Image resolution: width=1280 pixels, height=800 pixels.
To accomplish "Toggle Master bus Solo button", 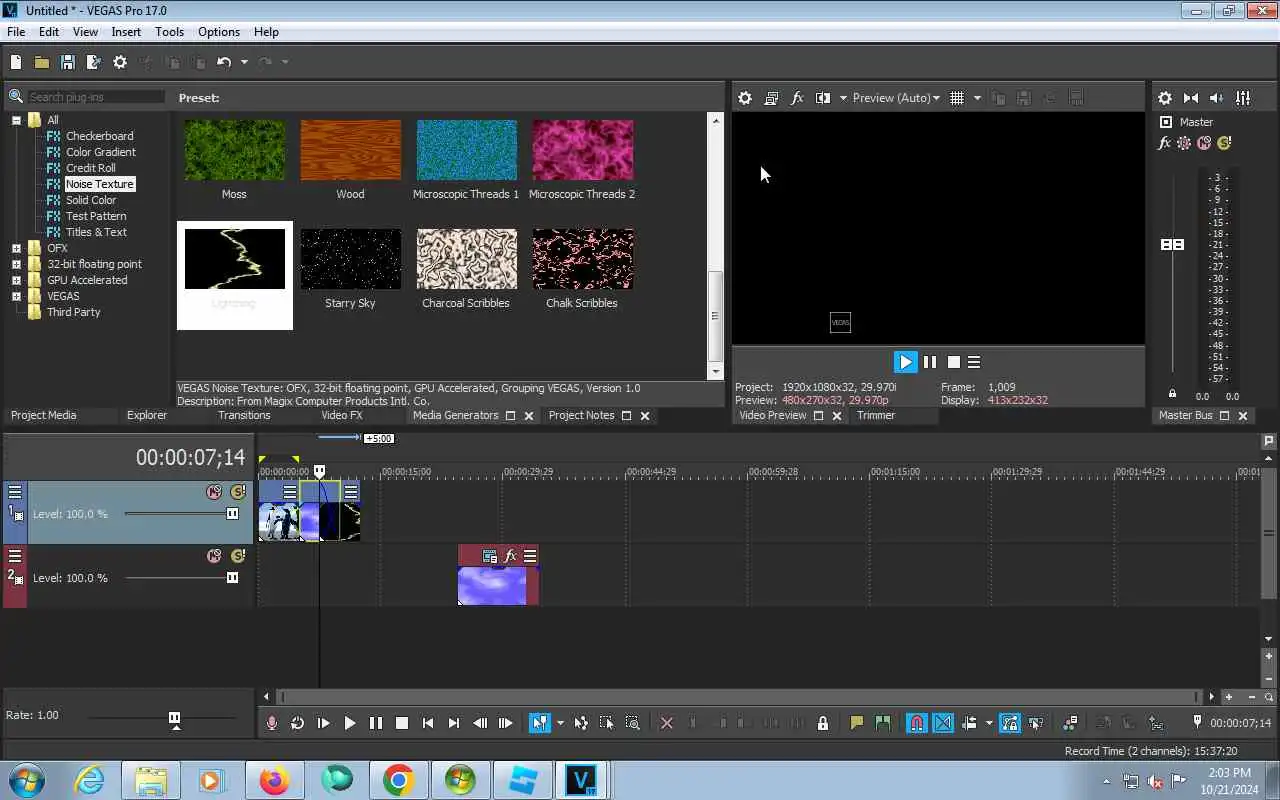I will (1224, 143).
